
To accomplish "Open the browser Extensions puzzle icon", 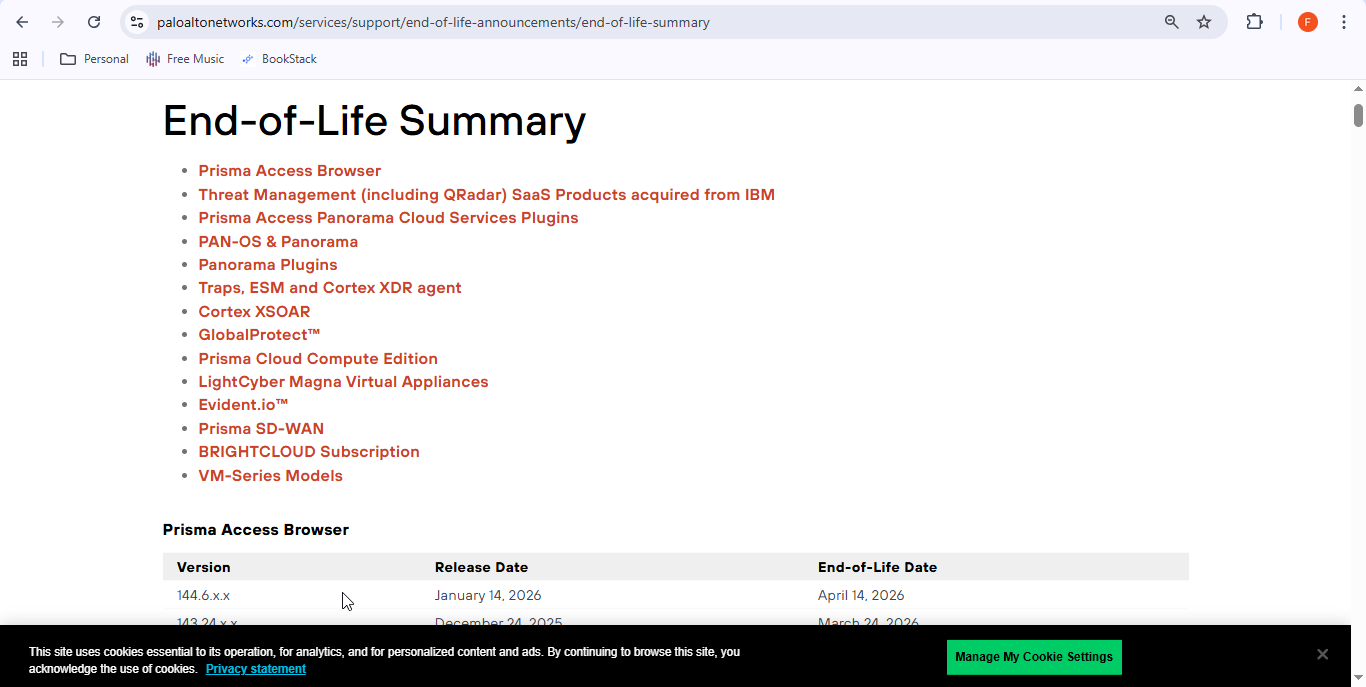I will pyautogui.click(x=1254, y=22).
